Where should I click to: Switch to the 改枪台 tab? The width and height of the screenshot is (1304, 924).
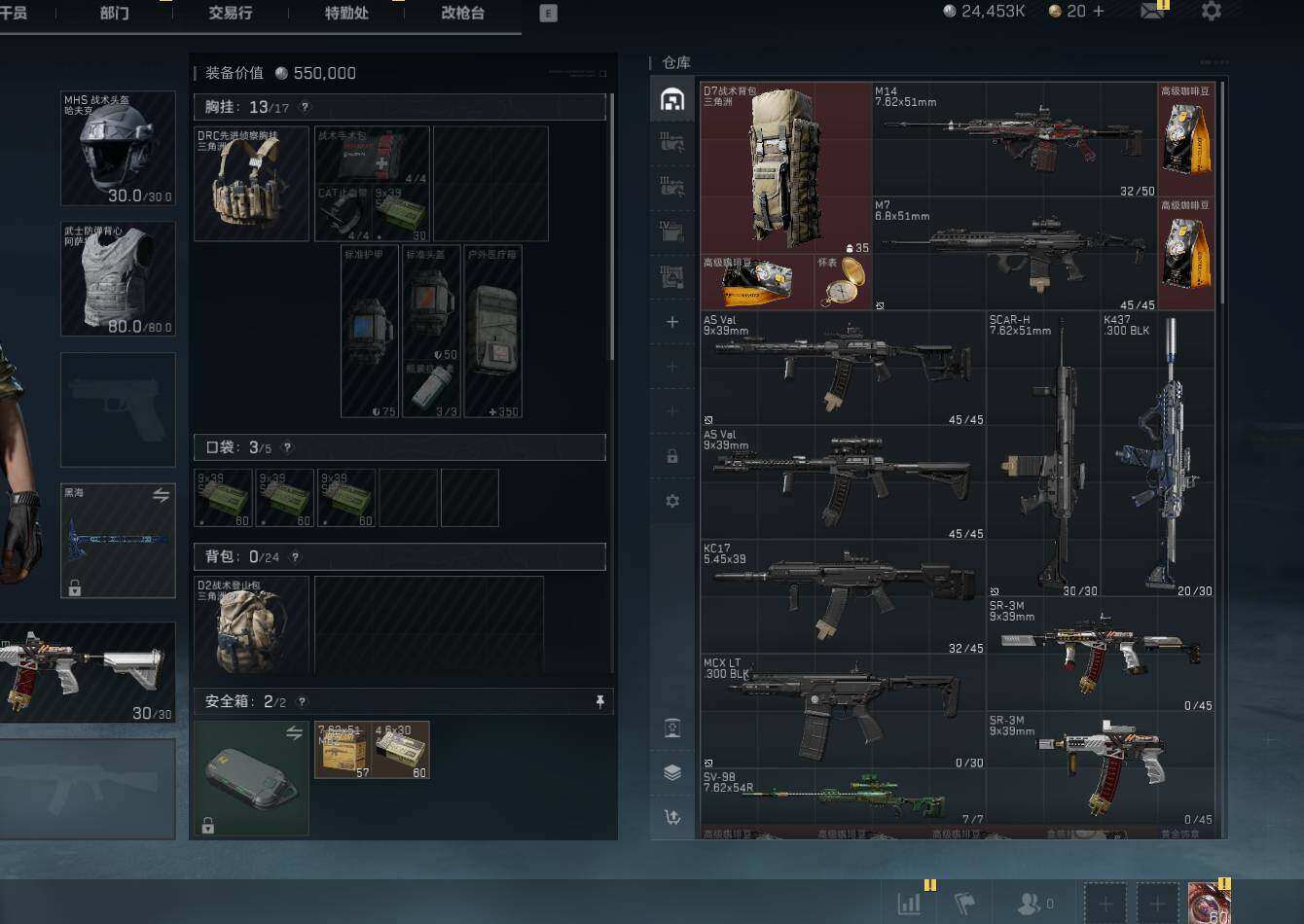(x=462, y=13)
